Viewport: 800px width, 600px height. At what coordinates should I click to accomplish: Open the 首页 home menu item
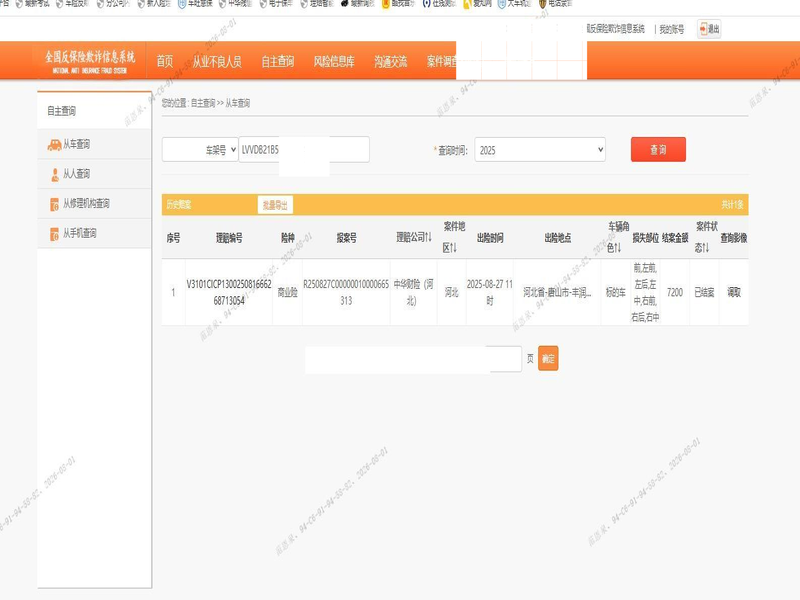(164, 61)
